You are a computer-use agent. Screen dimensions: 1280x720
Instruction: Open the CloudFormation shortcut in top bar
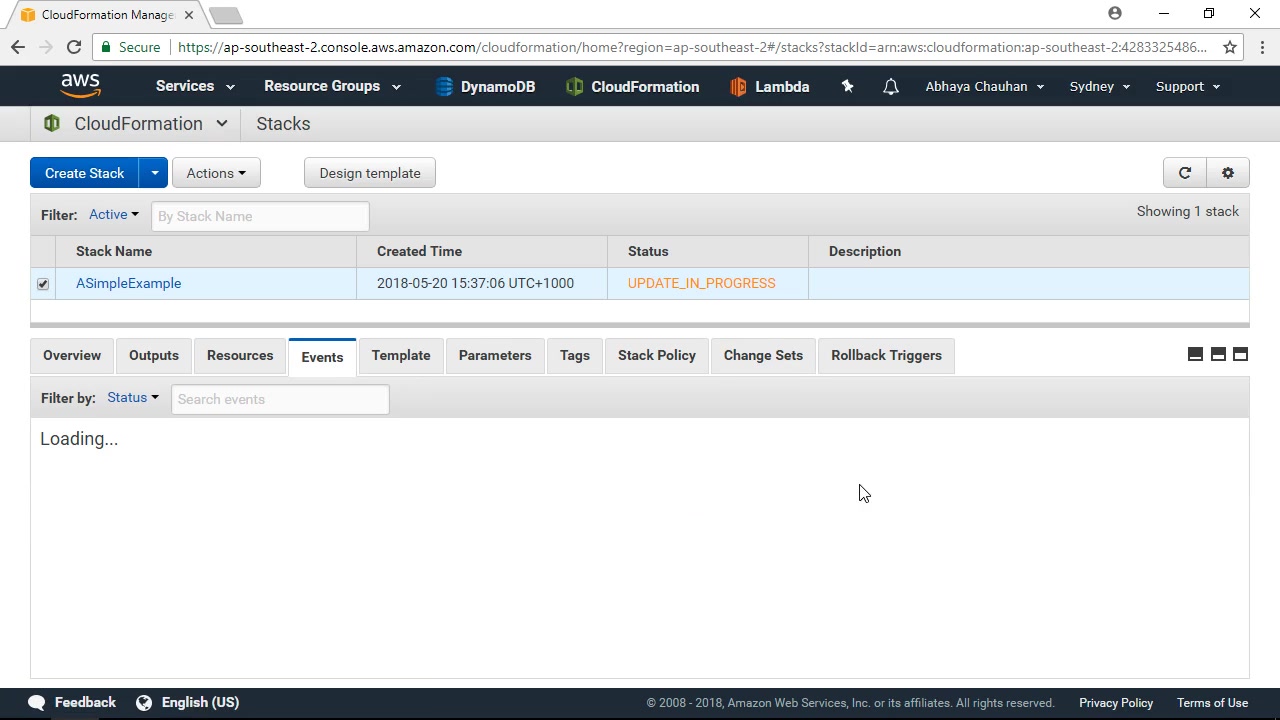pyautogui.click(x=632, y=87)
